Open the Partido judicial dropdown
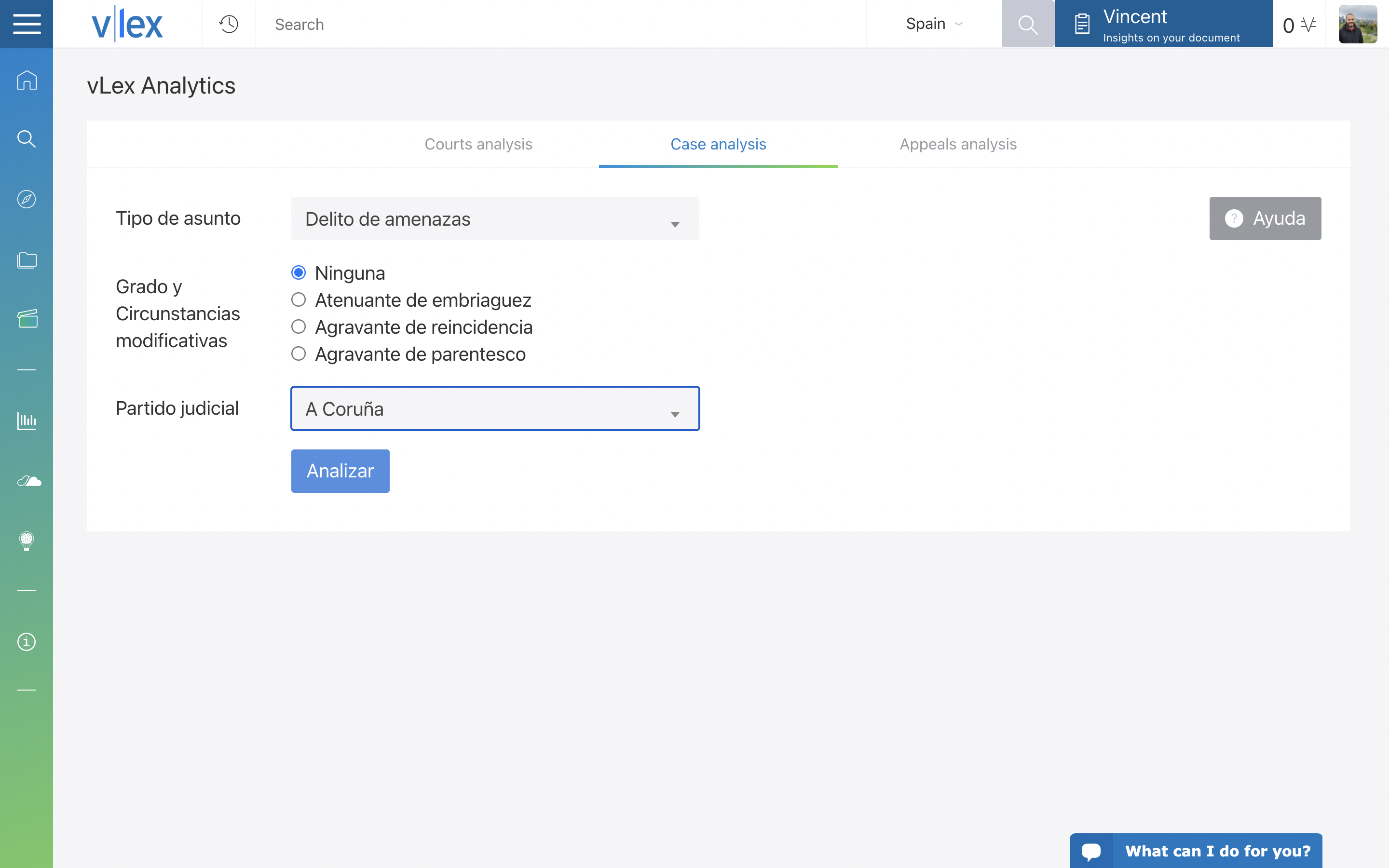 [495, 409]
